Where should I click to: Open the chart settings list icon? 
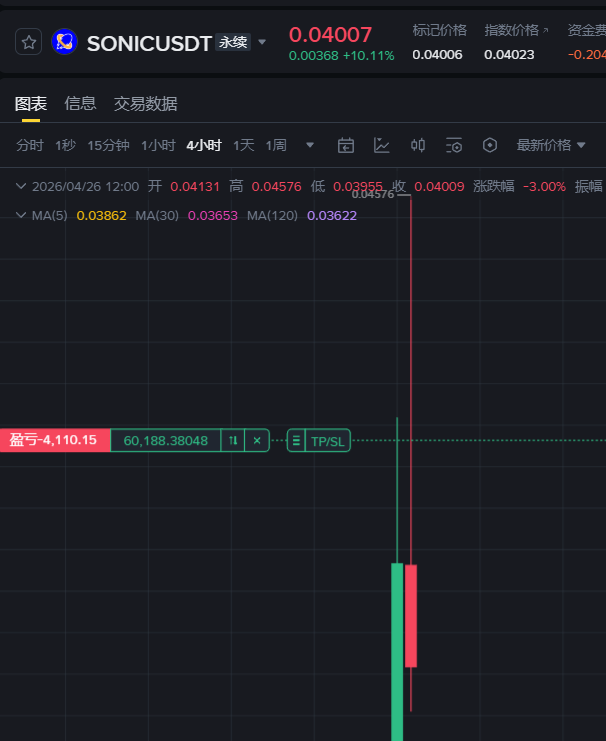[x=454, y=145]
